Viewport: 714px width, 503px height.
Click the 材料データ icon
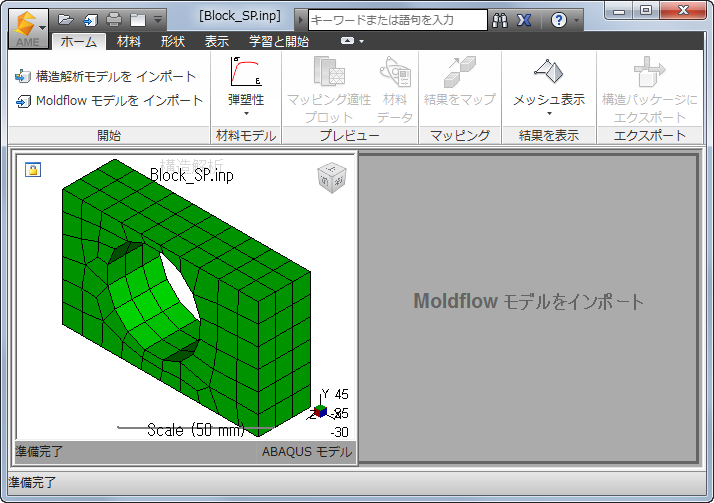click(395, 71)
